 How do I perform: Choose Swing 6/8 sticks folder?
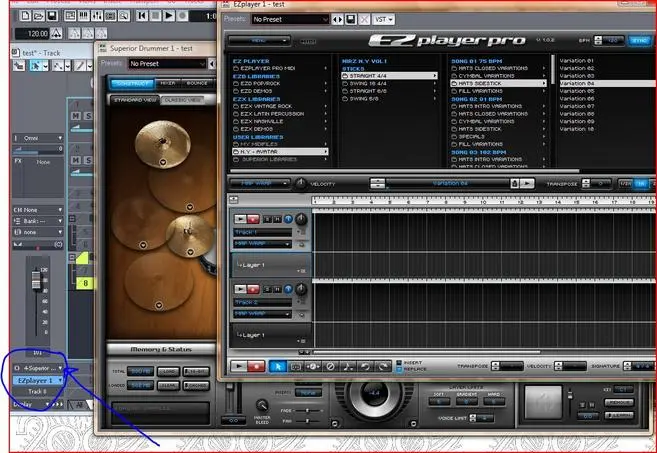(x=366, y=99)
